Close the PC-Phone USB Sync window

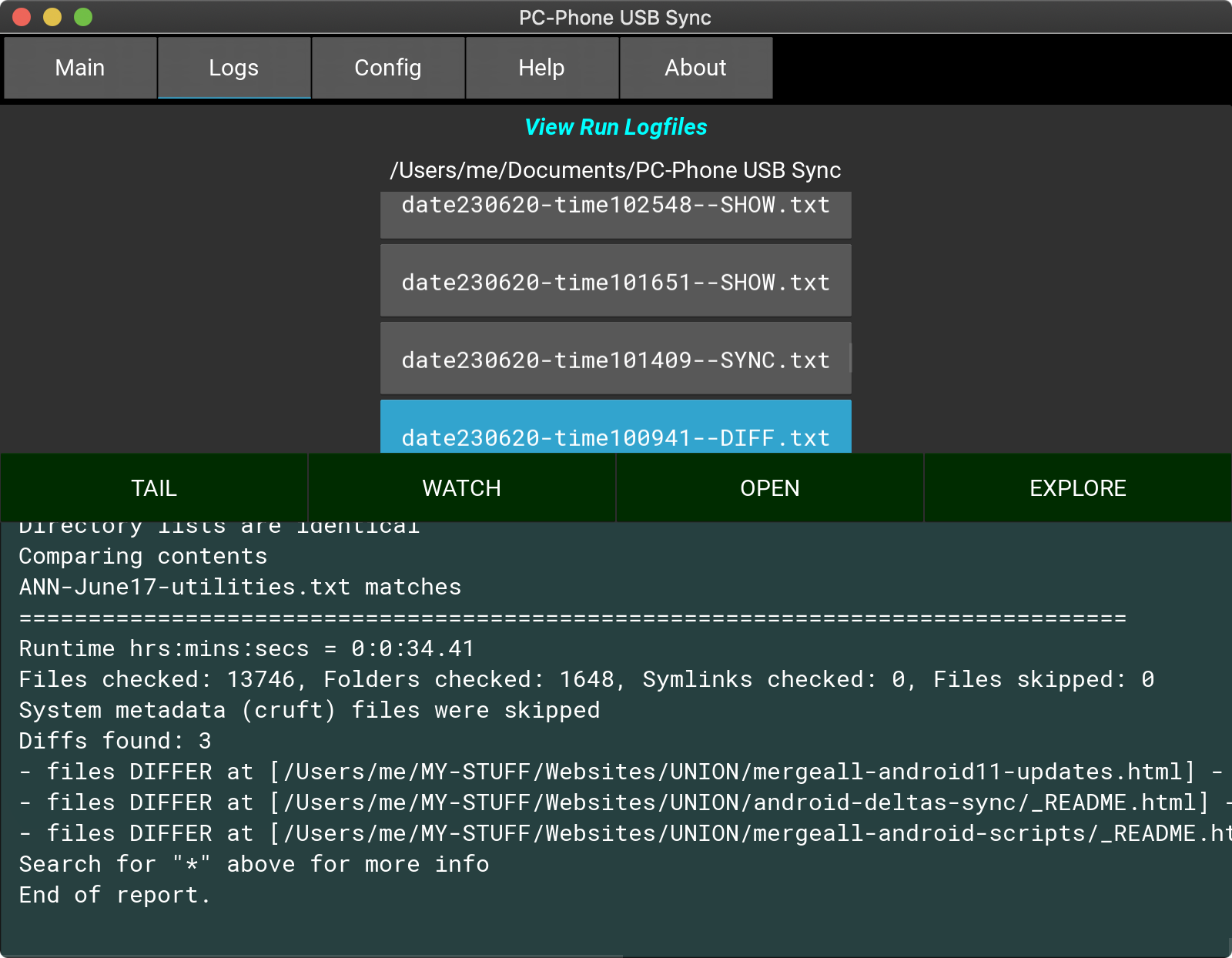click(22, 17)
